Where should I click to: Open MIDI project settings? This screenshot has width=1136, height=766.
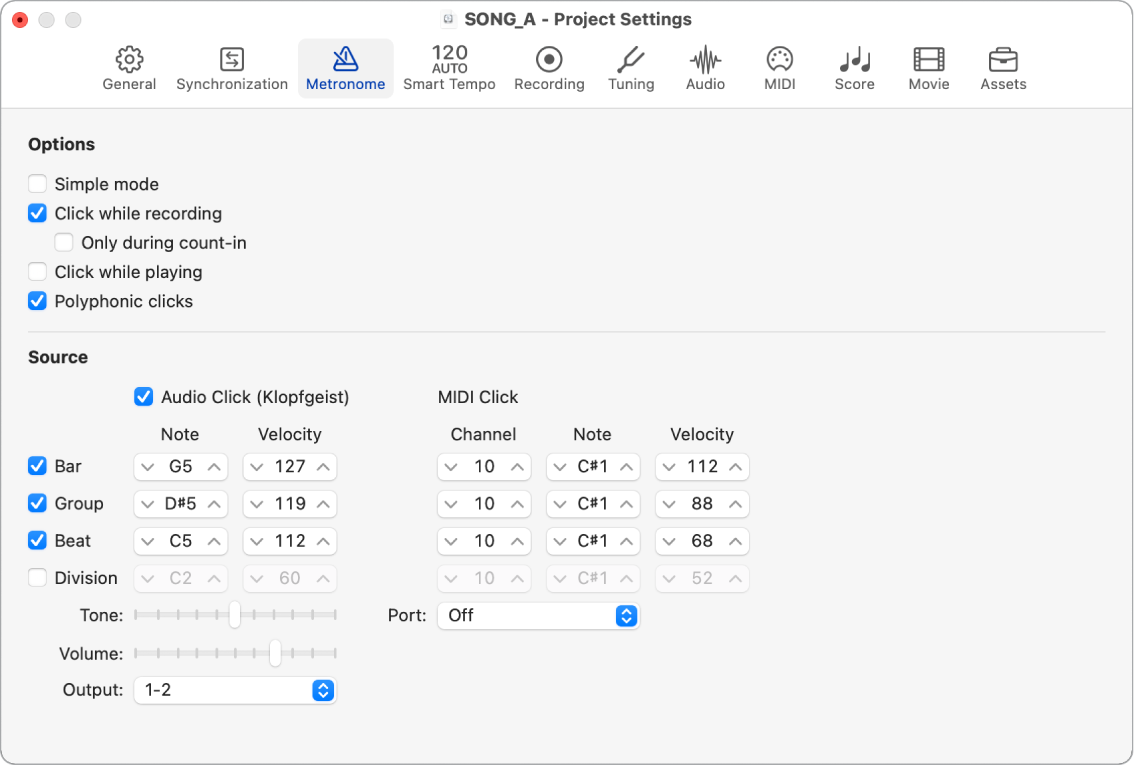[x=779, y=67]
